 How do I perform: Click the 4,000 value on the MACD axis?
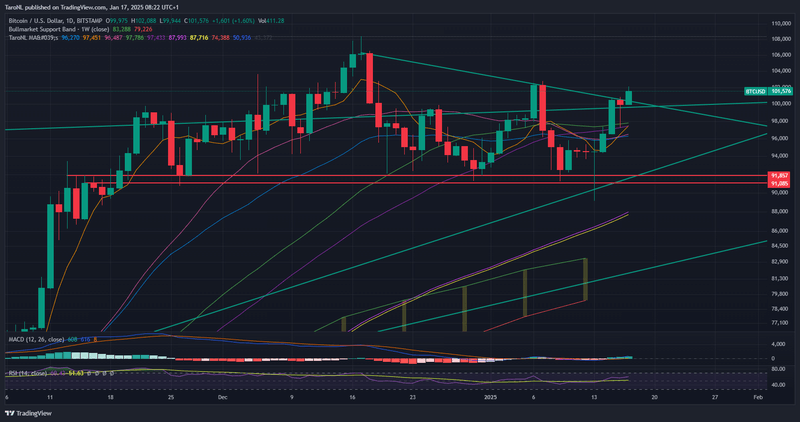pyautogui.click(x=779, y=344)
